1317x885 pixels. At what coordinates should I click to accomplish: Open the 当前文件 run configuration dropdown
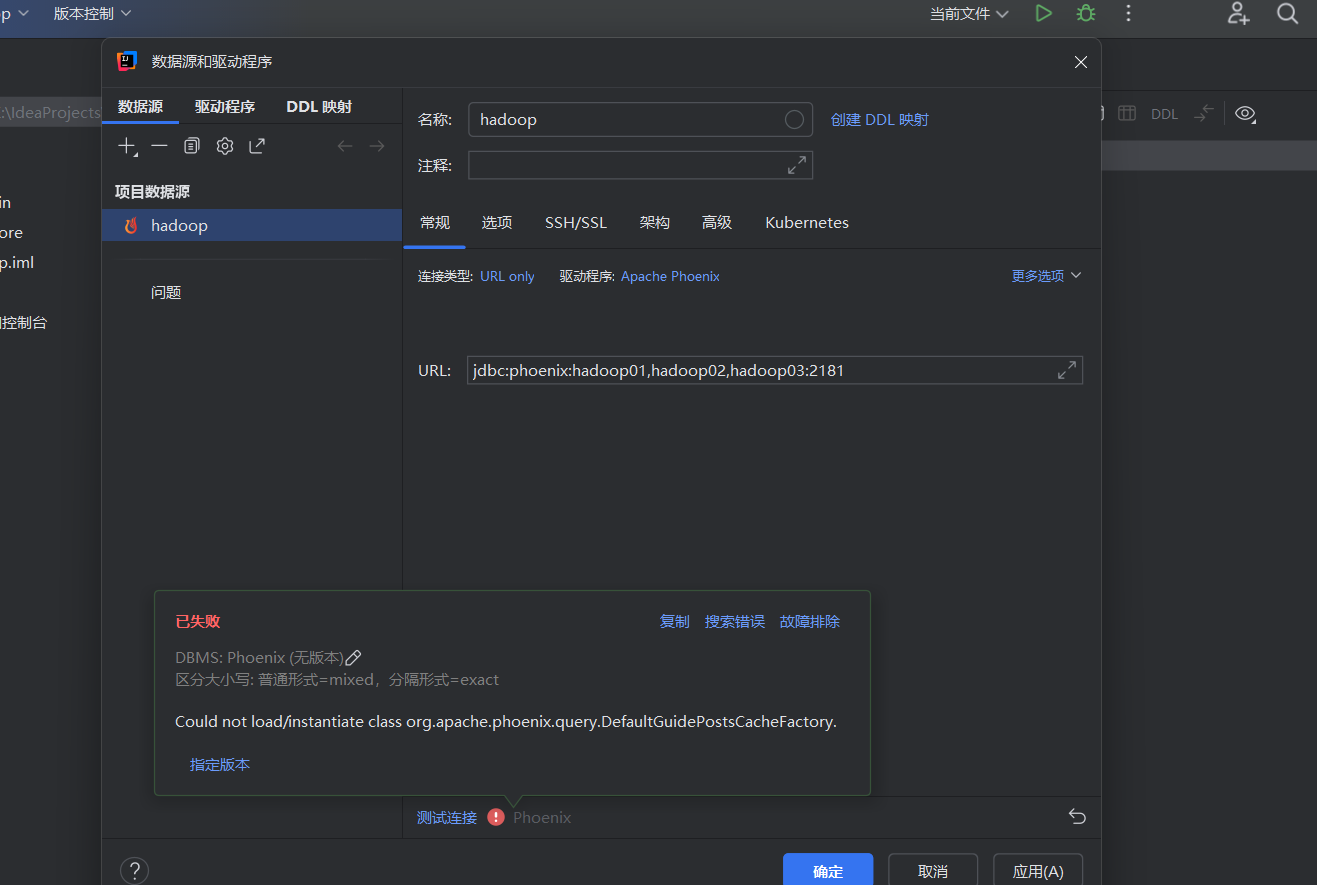click(x=969, y=14)
